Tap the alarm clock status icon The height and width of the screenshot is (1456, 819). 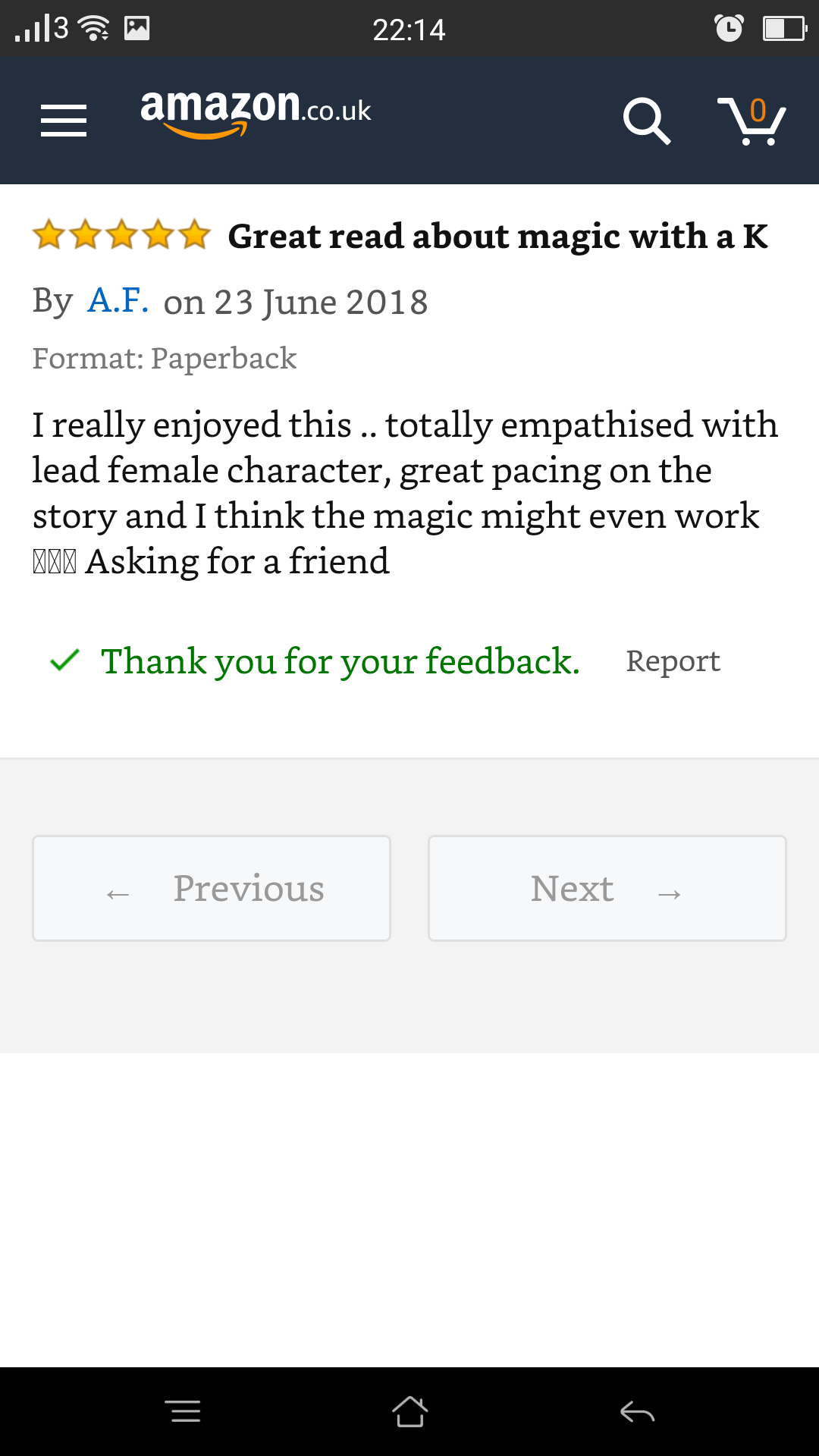click(x=729, y=29)
